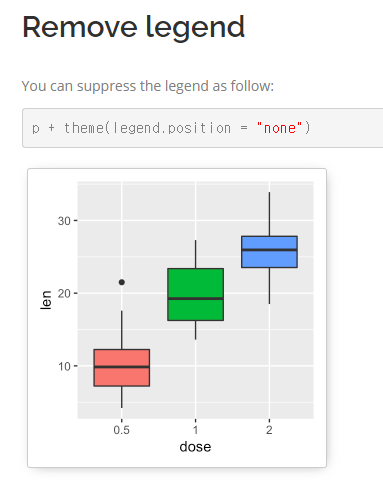The width and height of the screenshot is (383, 485).
Task: Click the x-axis tick label 2
Action: (x=269, y=430)
